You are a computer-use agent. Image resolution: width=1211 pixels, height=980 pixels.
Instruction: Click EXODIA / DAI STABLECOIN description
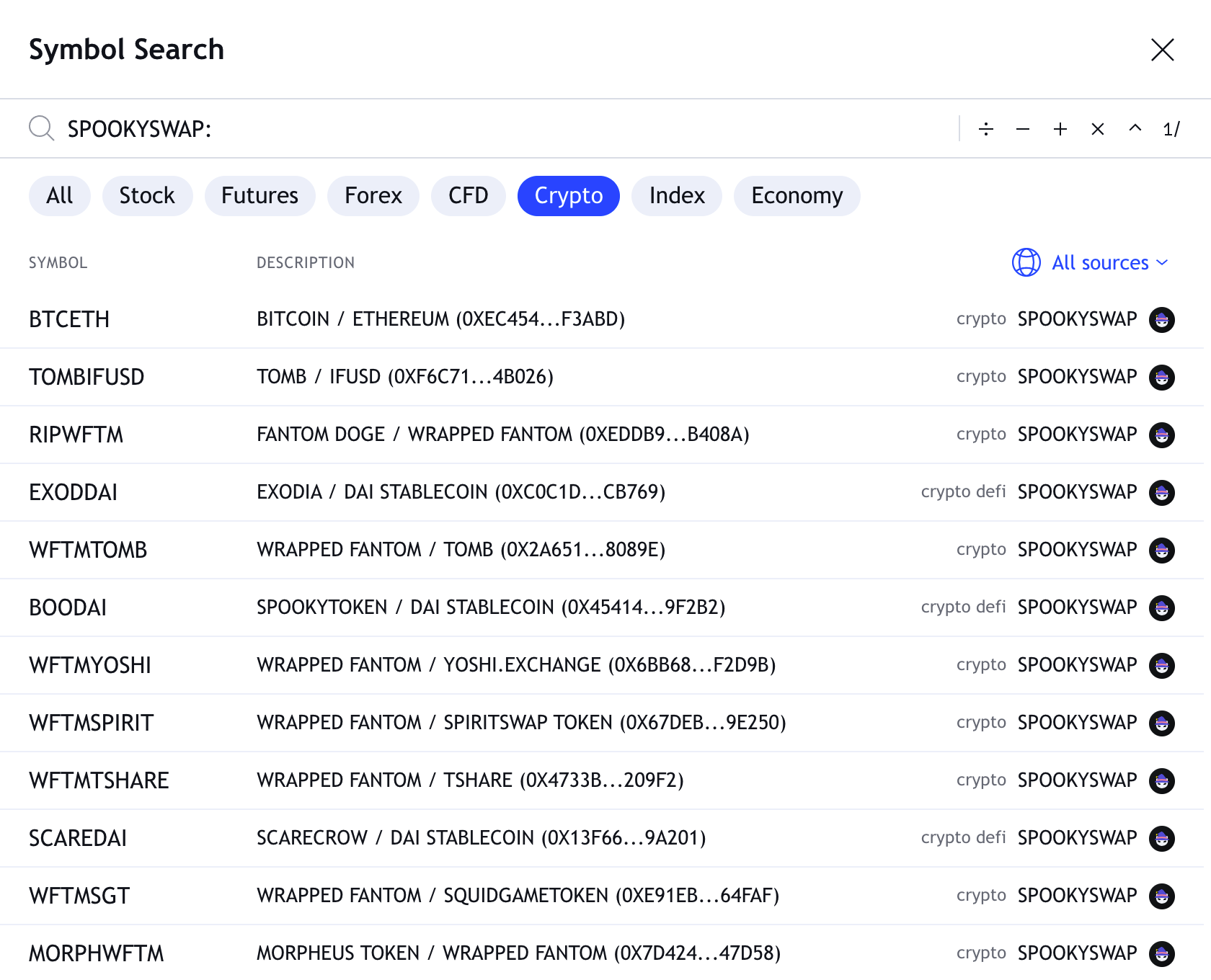click(461, 492)
